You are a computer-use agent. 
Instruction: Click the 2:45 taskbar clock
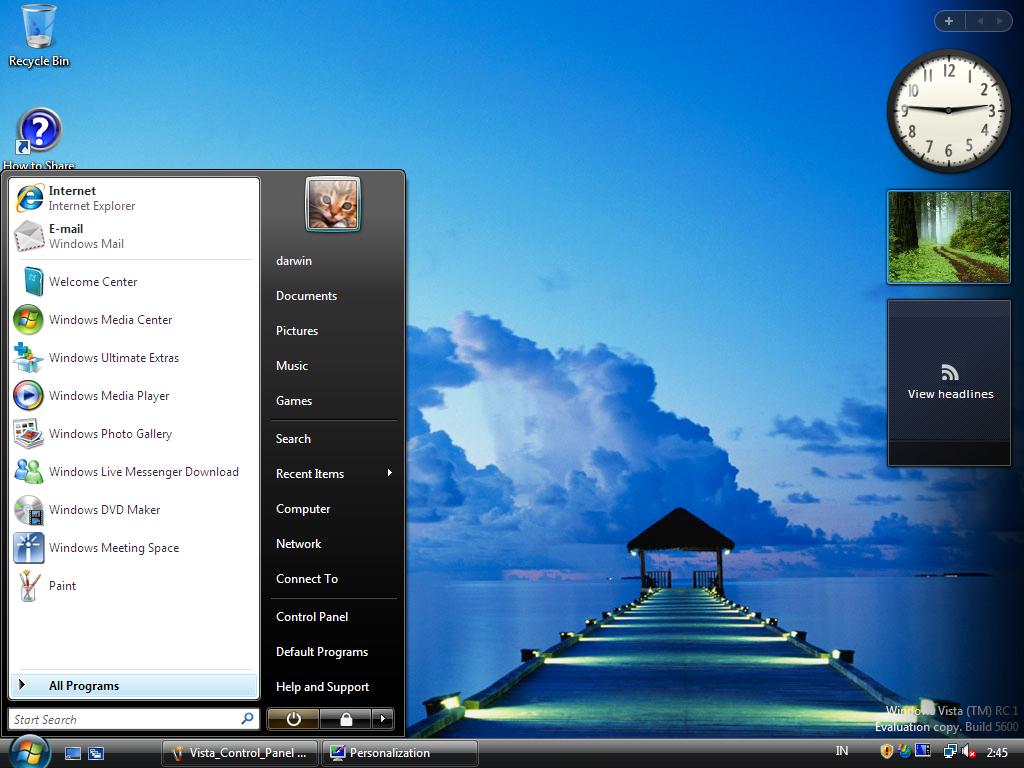pos(997,752)
